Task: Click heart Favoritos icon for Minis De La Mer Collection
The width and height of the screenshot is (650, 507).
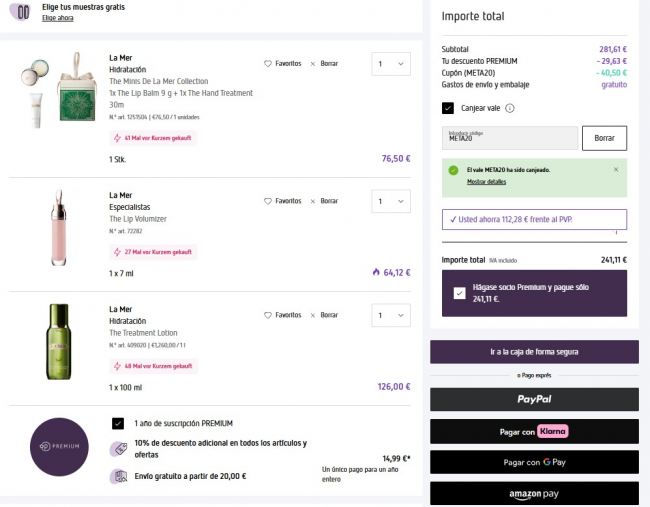Action: [x=268, y=63]
